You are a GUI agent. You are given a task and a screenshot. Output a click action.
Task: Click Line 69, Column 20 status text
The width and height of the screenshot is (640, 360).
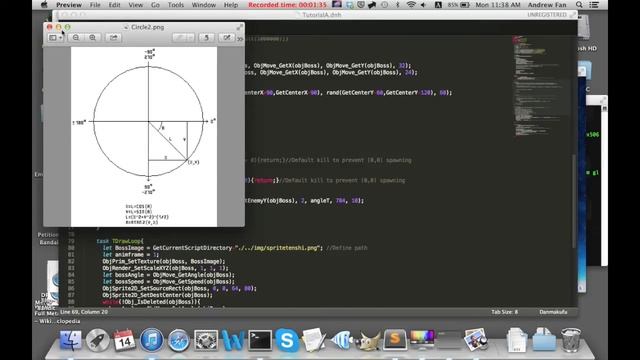(x=84, y=312)
